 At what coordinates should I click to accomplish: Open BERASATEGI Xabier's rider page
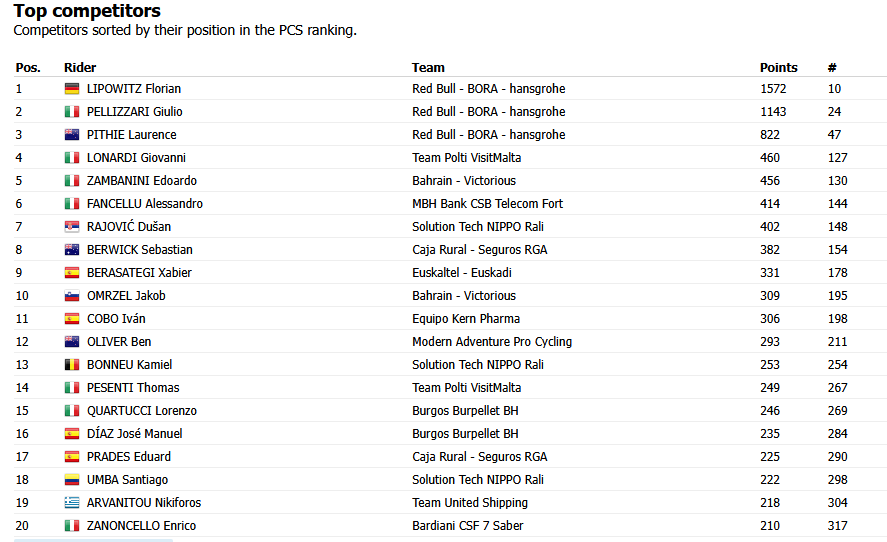click(x=139, y=273)
